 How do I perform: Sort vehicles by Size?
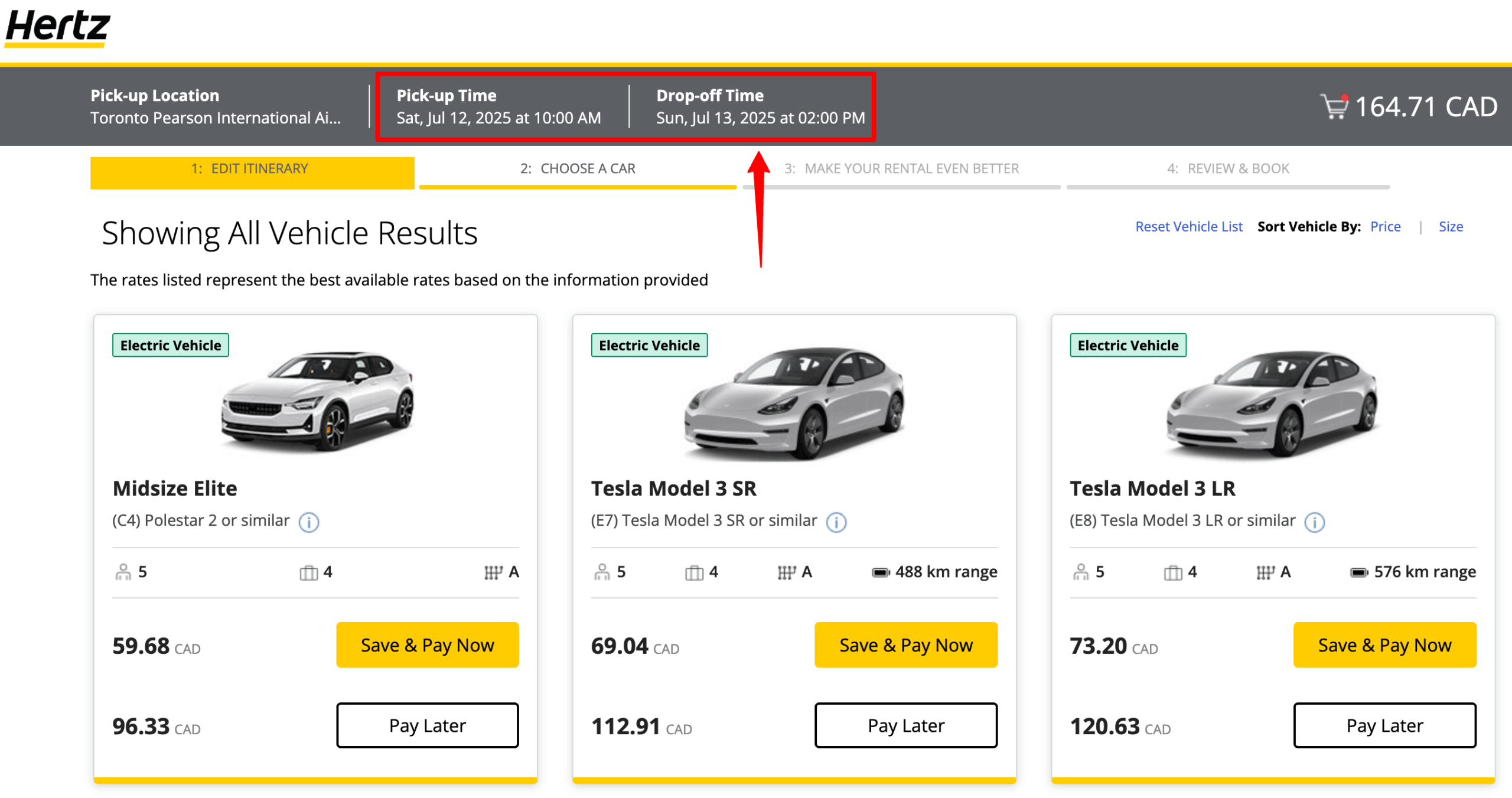[x=1450, y=227]
